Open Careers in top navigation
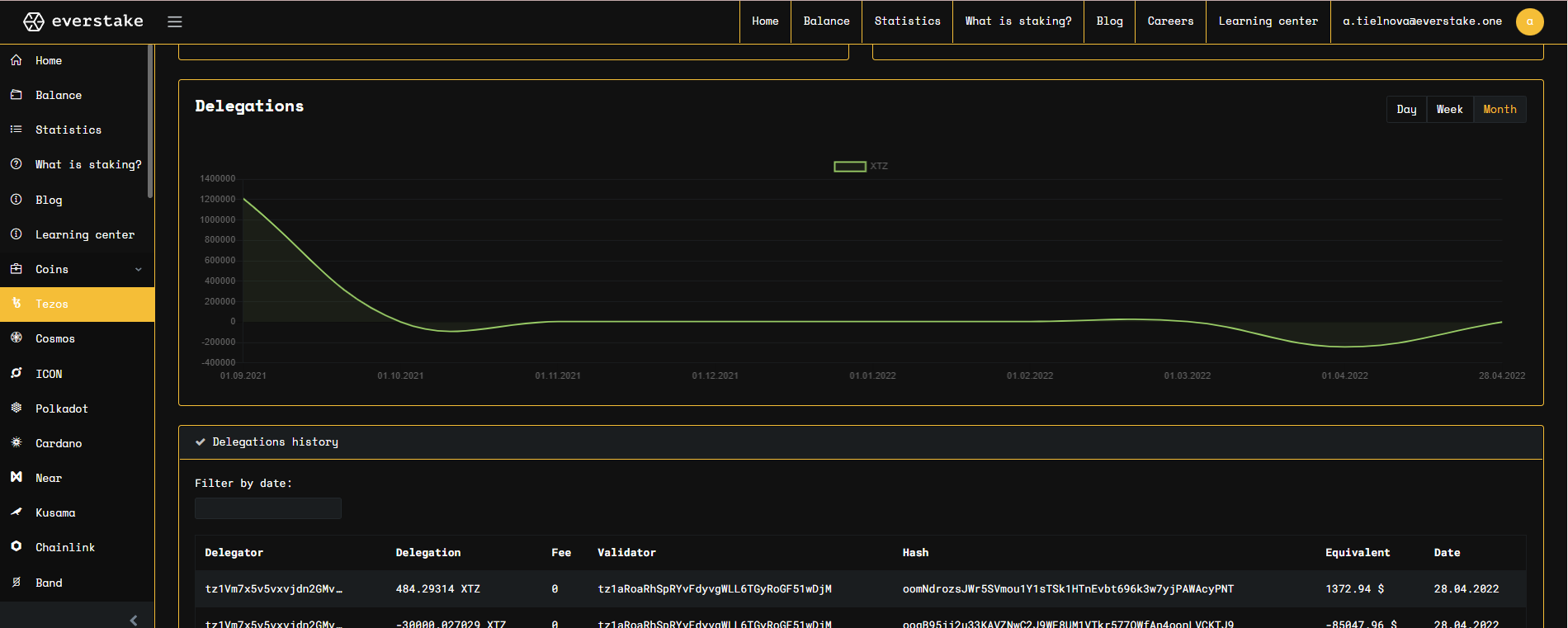Viewport: 1568px width, 628px height. click(x=1170, y=21)
